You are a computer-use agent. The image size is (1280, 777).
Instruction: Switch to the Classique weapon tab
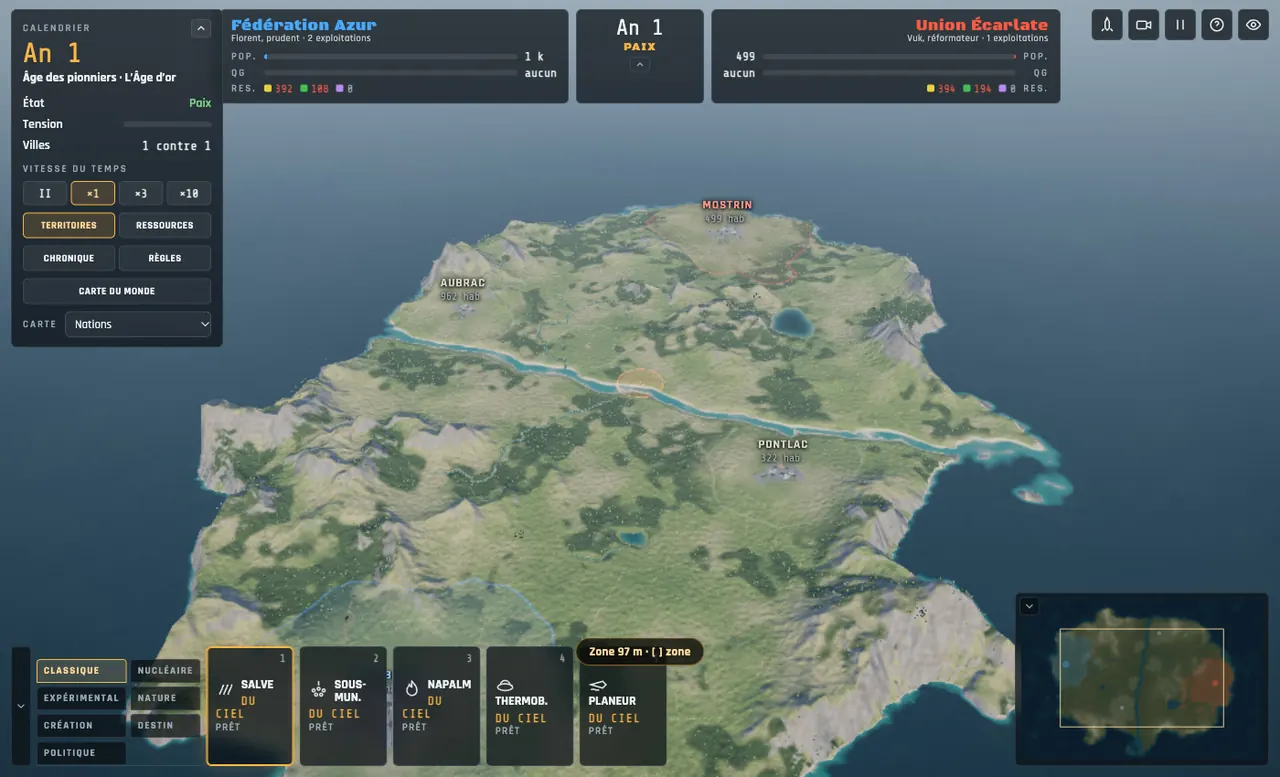pos(82,671)
